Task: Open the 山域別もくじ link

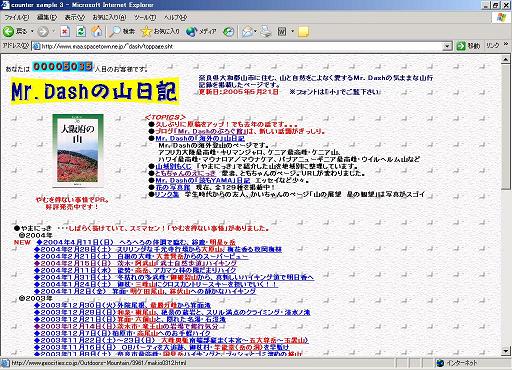Action: [173, 166]
